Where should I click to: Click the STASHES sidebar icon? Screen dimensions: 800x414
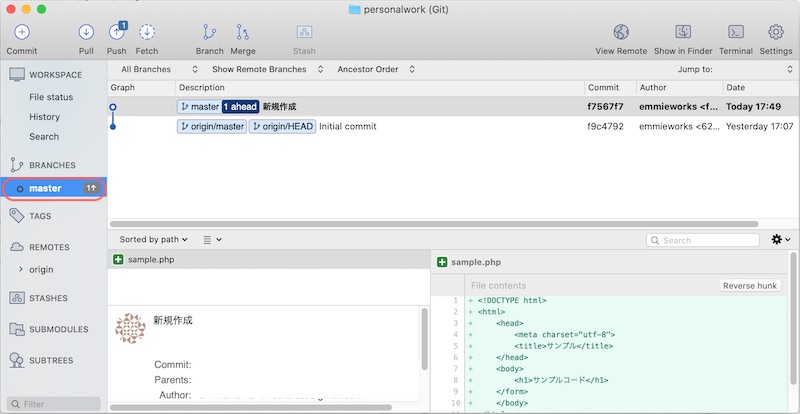17,298
